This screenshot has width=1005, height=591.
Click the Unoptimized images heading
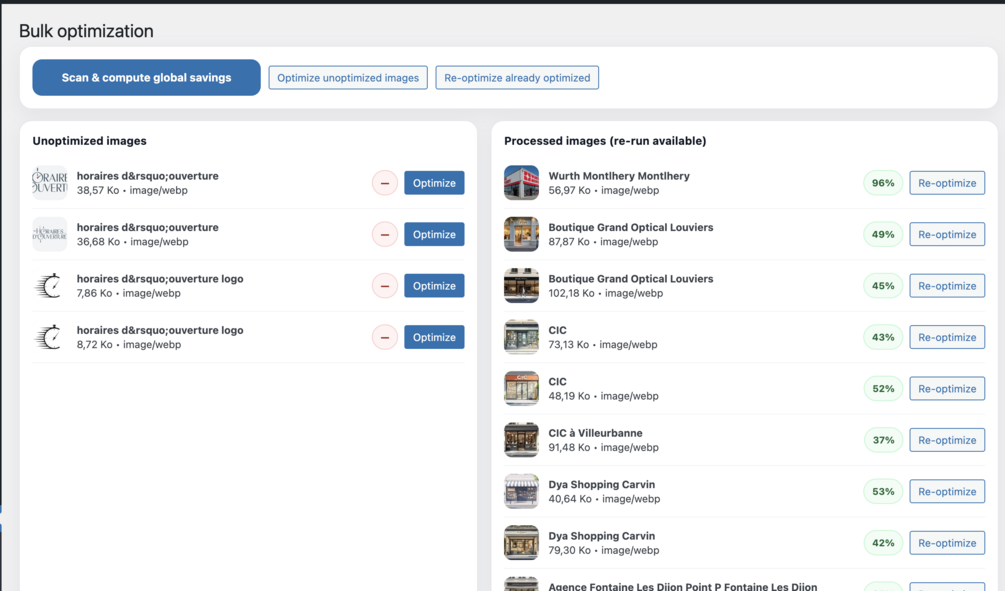click(x=89, y=141)
